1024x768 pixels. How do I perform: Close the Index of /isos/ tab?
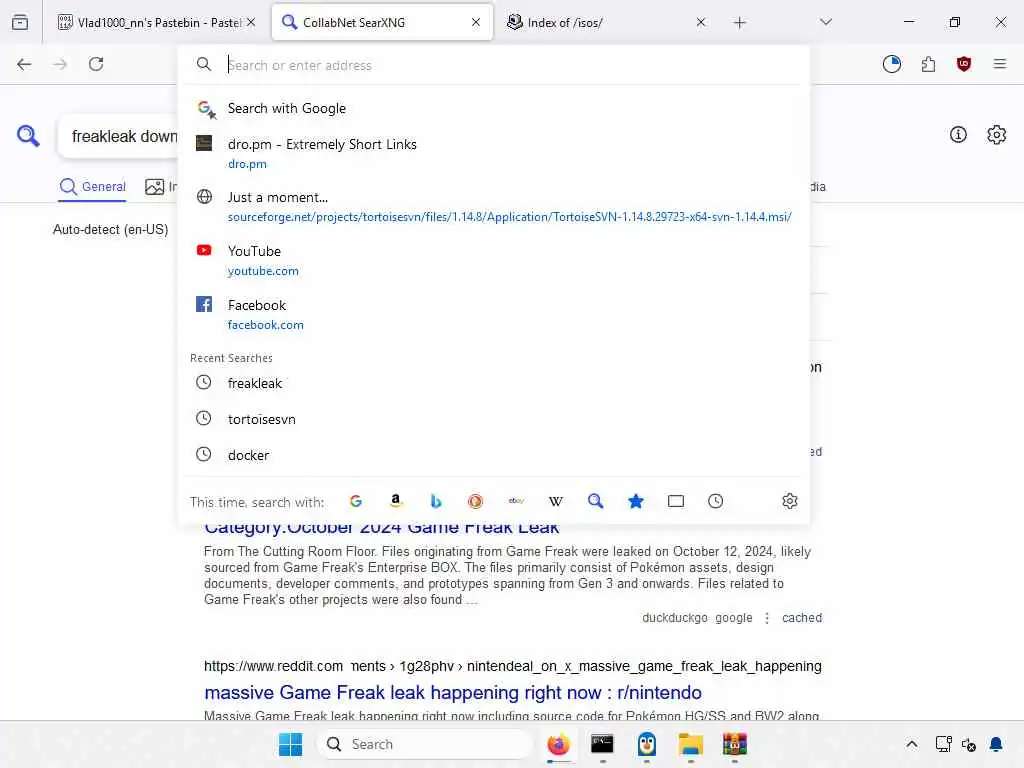(x=701, y=22)
